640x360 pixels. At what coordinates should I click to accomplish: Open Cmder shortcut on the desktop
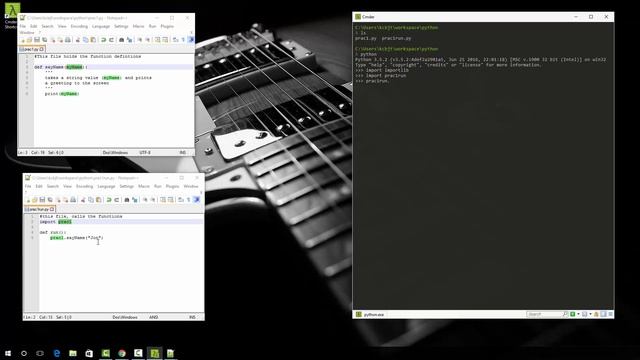[11, 16]
